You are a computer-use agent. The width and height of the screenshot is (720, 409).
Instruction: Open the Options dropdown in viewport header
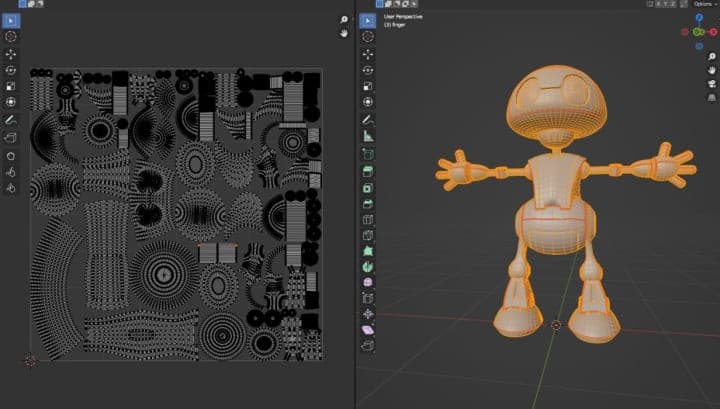pyautogui.click(x=703, y=4)
